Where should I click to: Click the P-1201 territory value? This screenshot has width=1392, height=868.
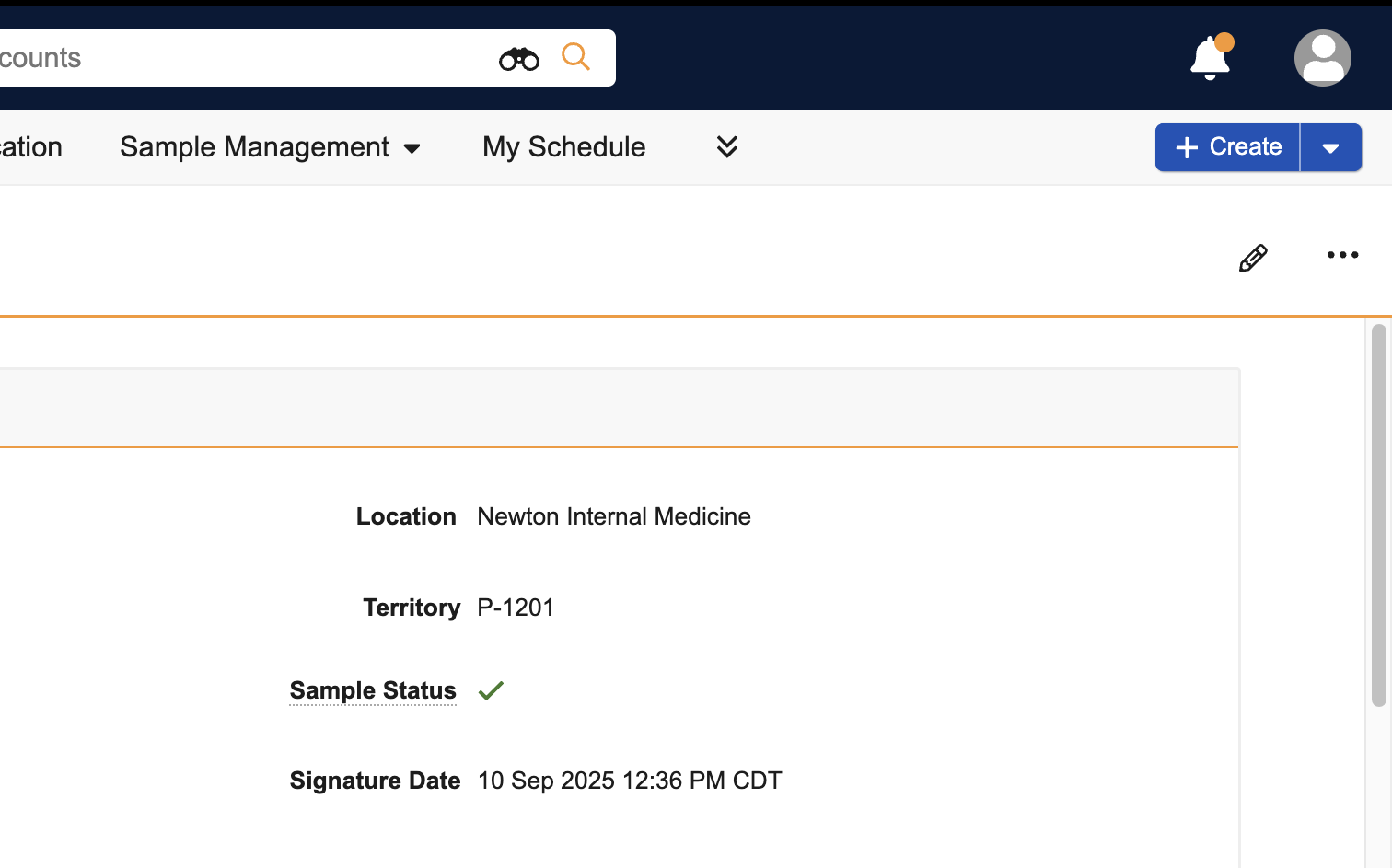(x=516, y=608)
